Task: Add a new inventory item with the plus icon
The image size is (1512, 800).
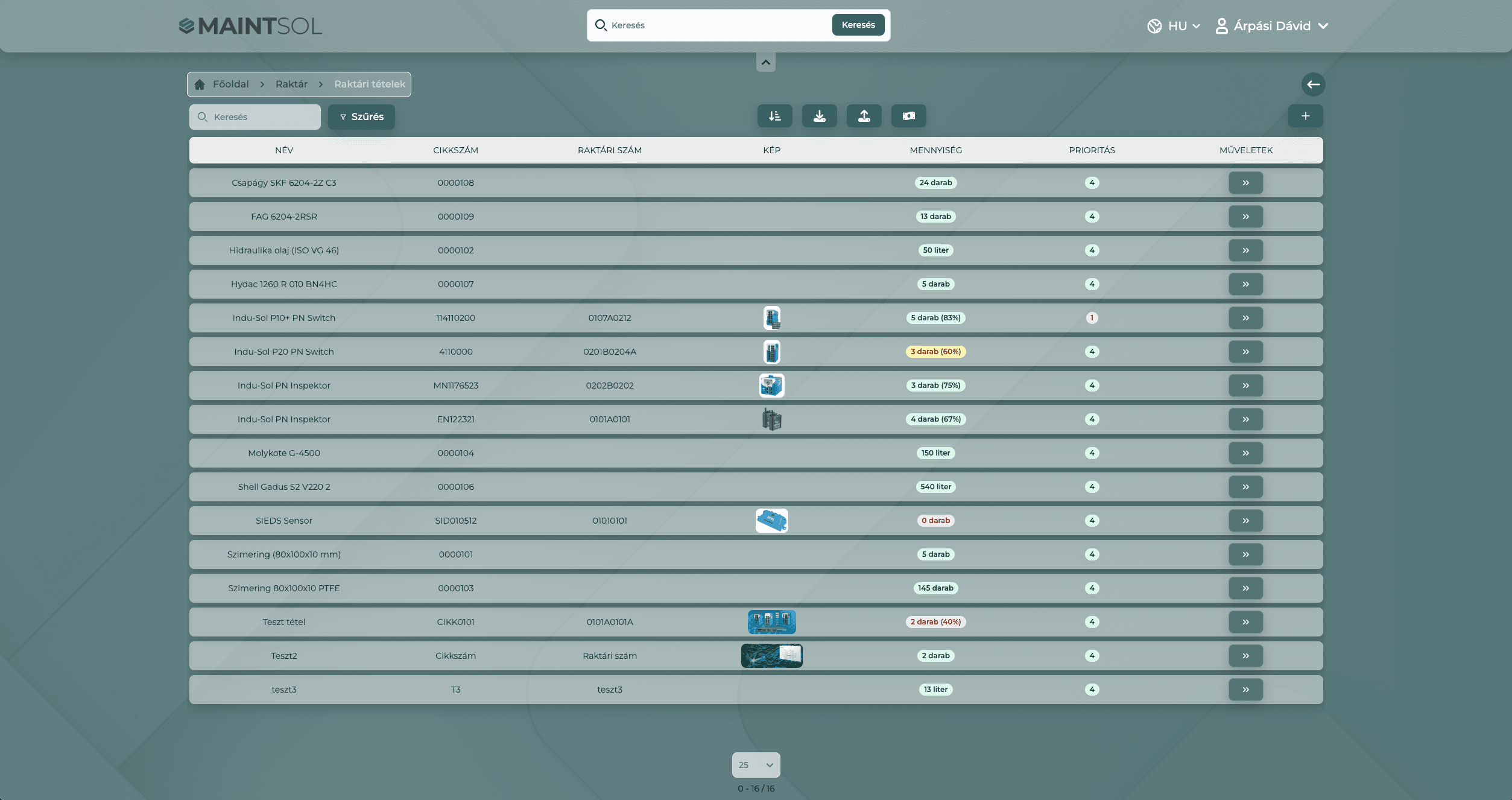Action: click(1306, 116)
